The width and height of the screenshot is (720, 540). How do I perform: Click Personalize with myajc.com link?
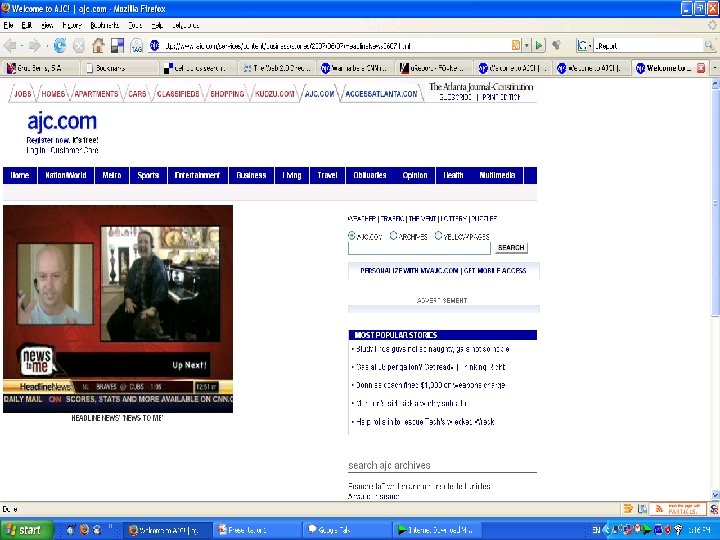click(409, 270)
